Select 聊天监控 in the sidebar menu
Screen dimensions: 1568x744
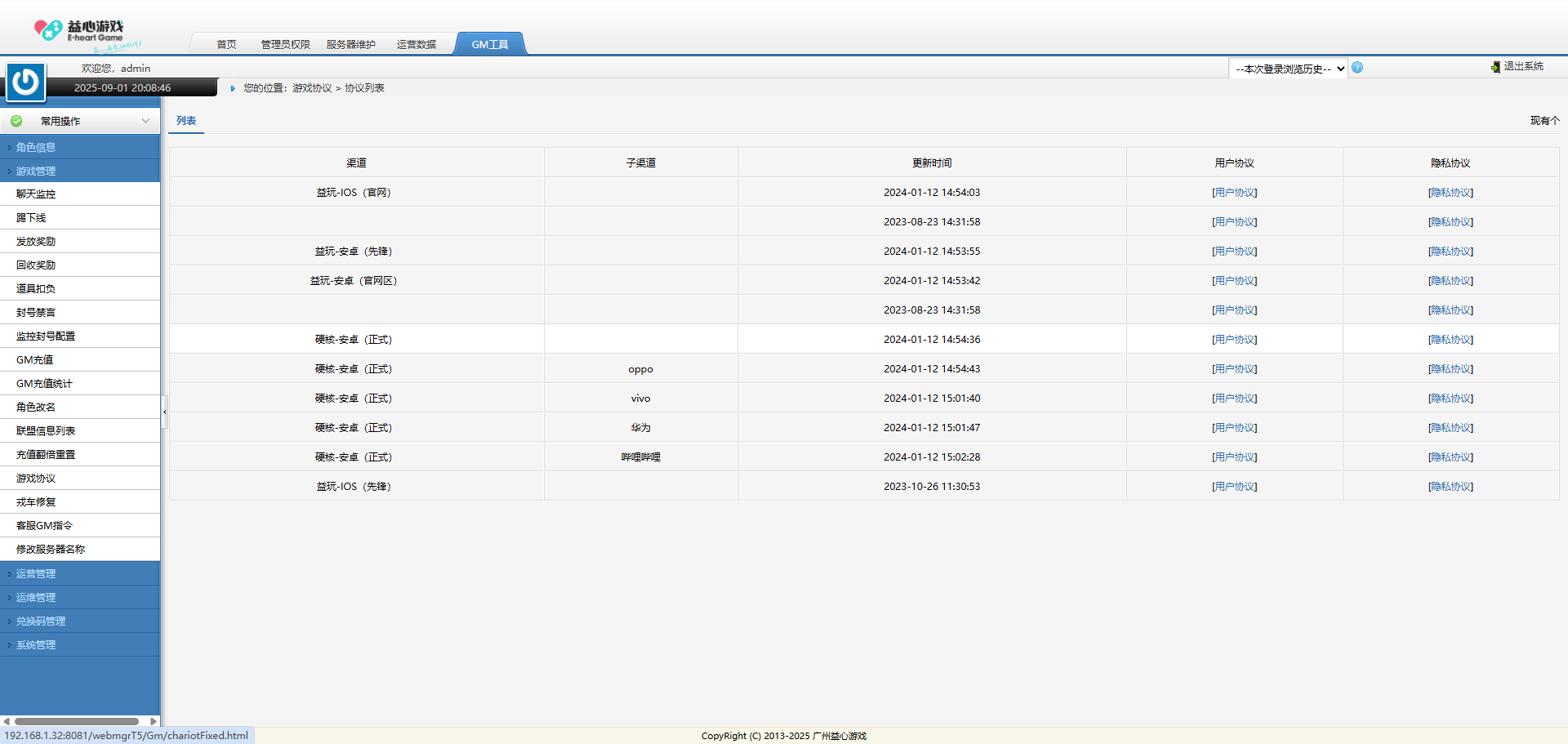[x=36, y=194]
